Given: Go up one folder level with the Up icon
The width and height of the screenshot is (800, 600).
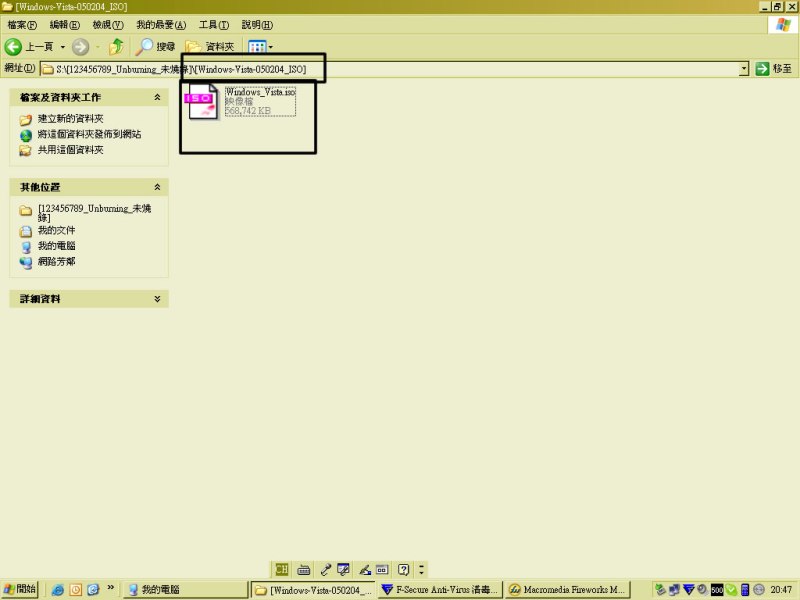Looking at the screenshot, I should pyautogui.click(x=117, y=47).
